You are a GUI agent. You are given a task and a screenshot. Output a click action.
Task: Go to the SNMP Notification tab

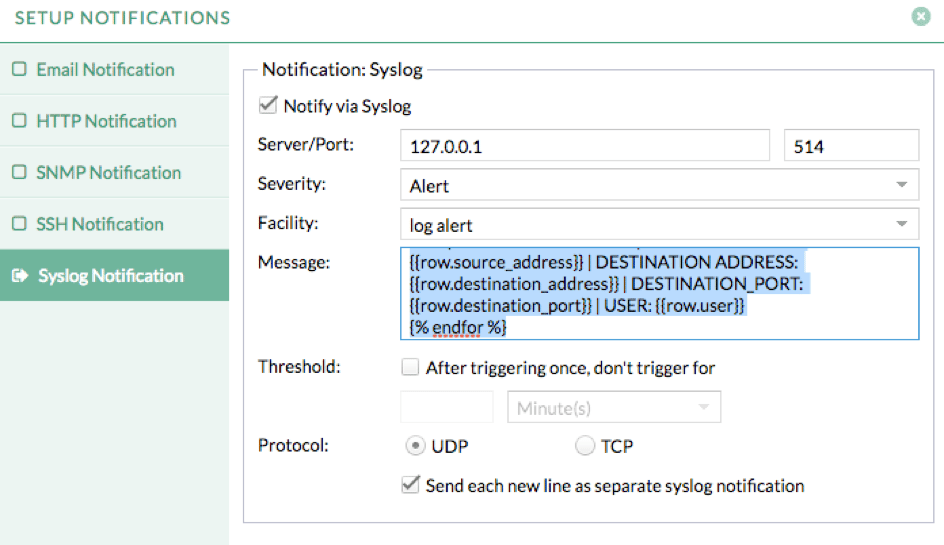(x=108, y=173)
